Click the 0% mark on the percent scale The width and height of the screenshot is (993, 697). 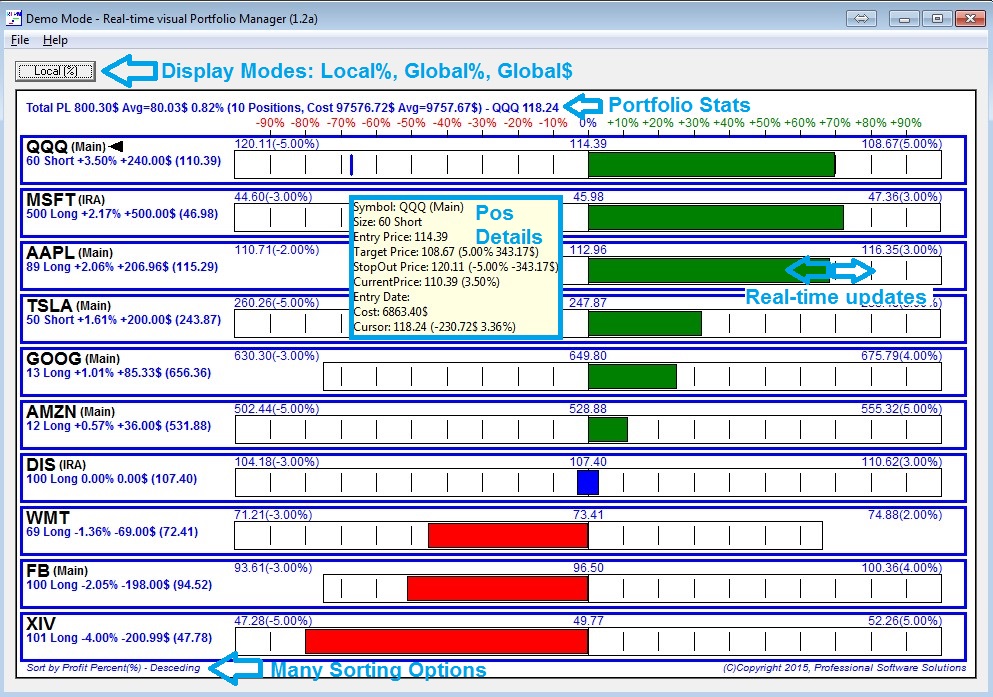(x=588, y=123)
